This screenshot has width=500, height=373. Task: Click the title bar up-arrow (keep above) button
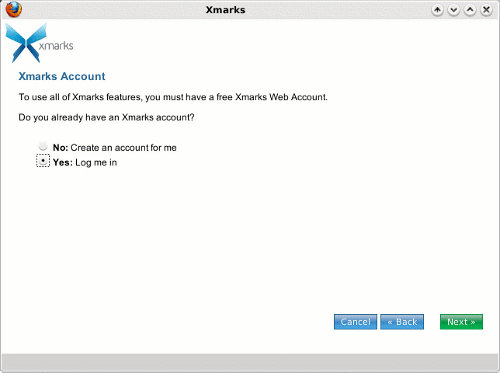pyautogui.click(x=437, y=10)
